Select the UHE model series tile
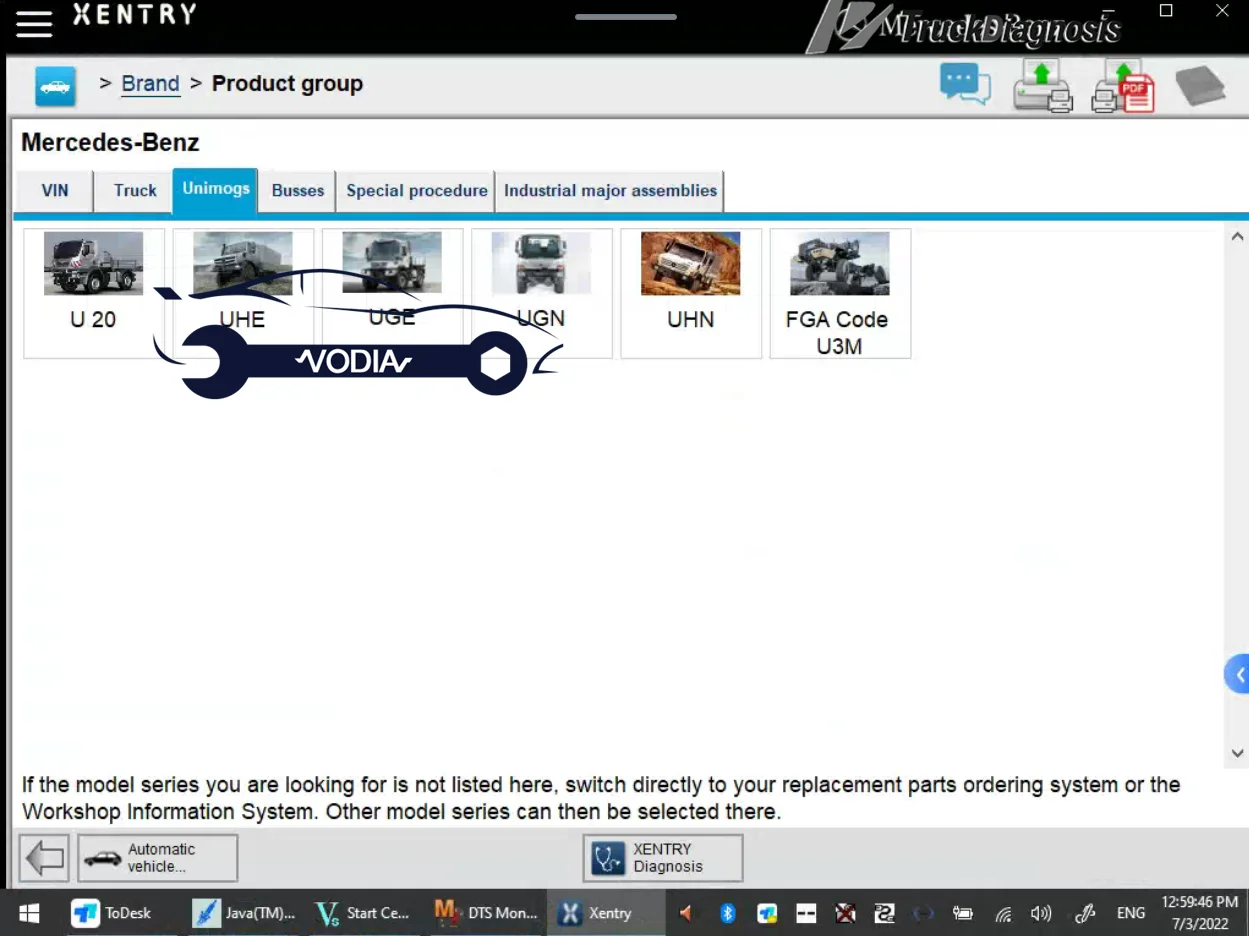Image resolution: width=1249 pixels, height=936 pixels. 243,293
